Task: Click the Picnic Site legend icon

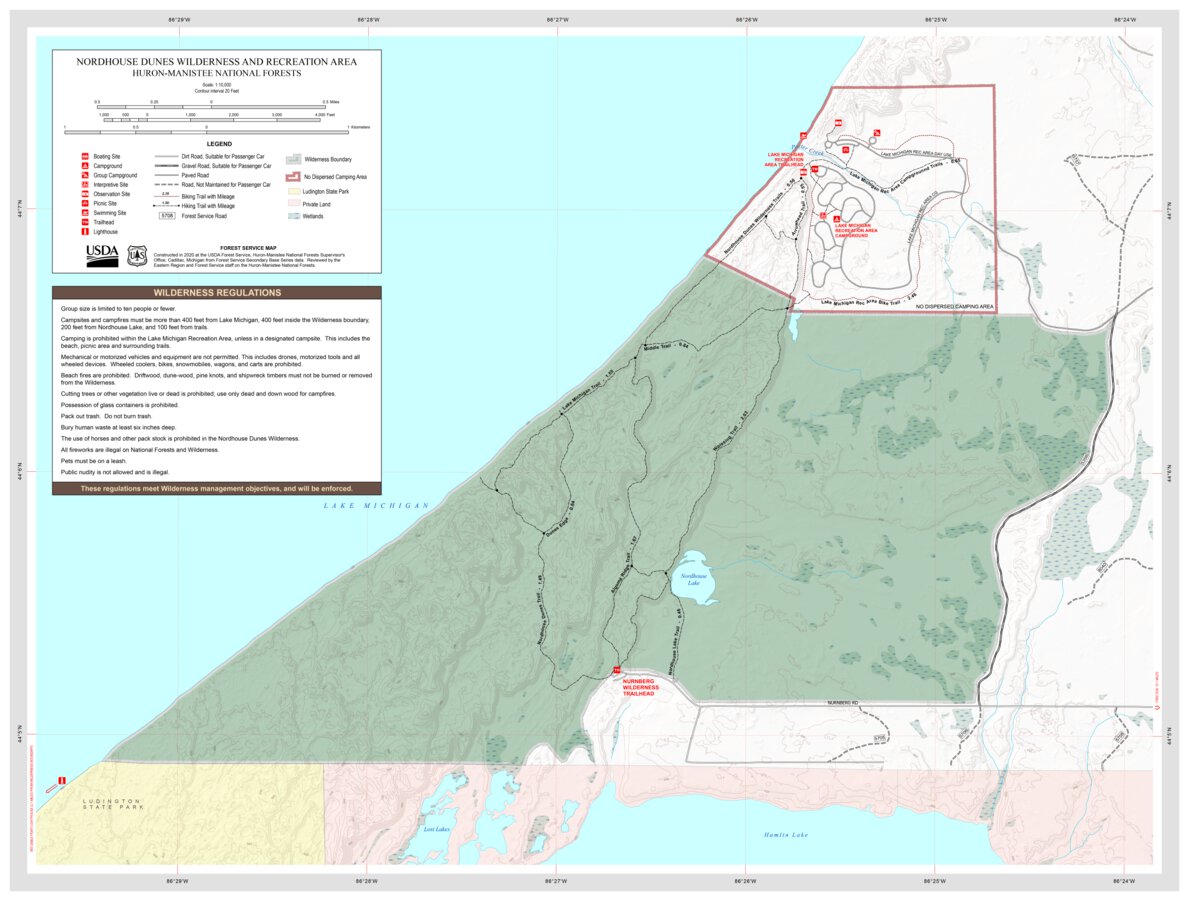Action: 85,203
